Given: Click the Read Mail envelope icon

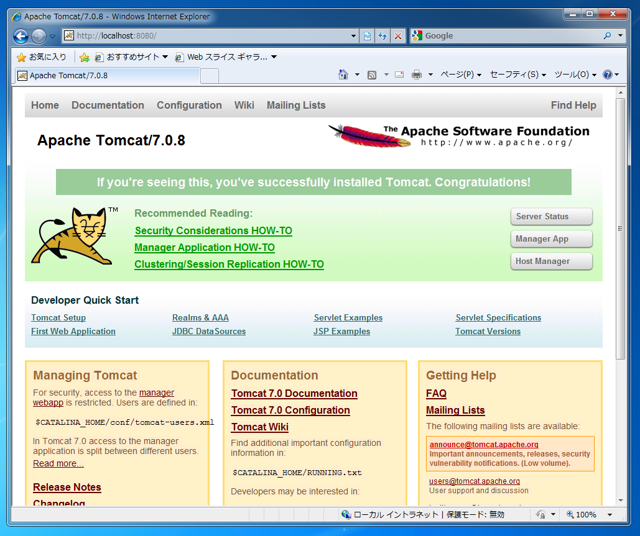Looking at the screenshot, I should tap(399, 75).
